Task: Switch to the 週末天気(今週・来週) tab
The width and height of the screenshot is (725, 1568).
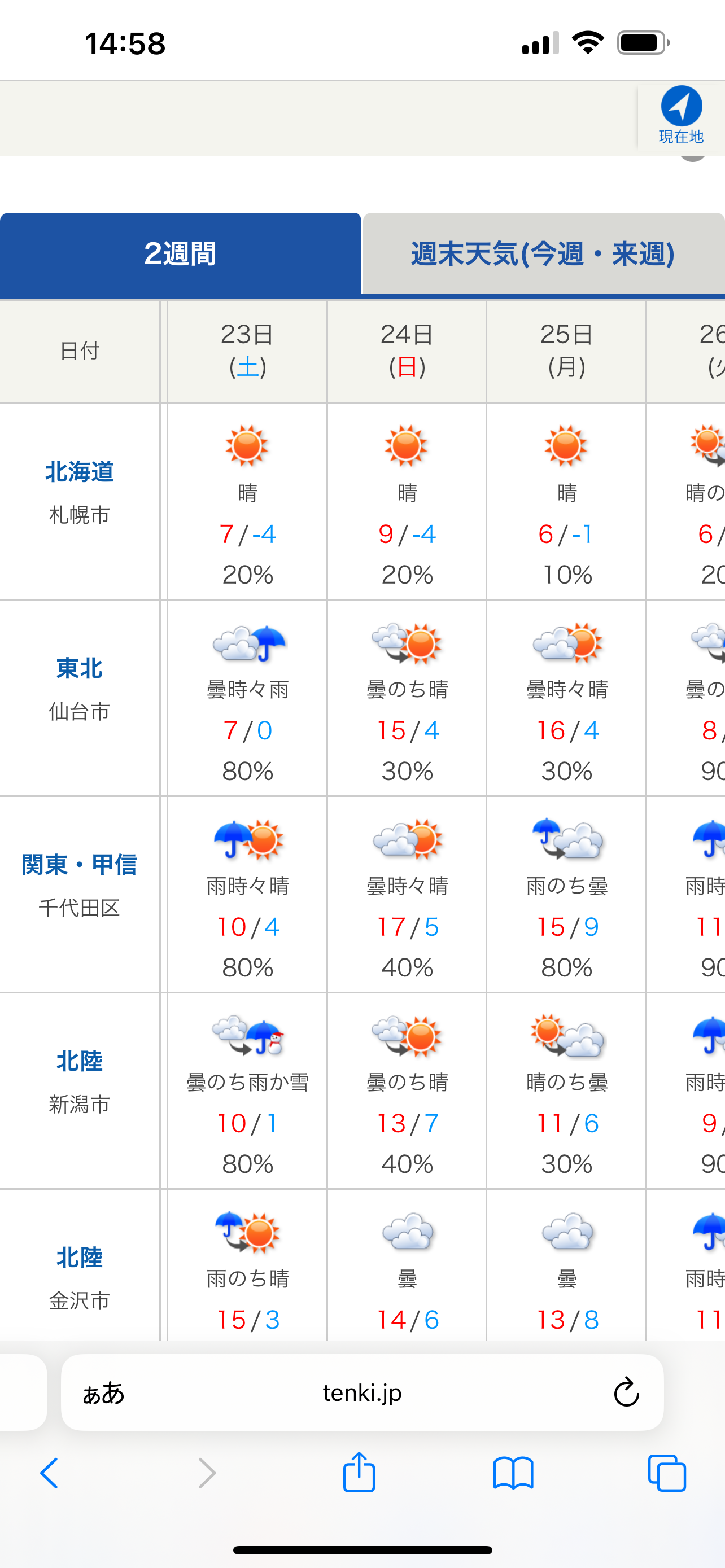Action: click(543, 254)
